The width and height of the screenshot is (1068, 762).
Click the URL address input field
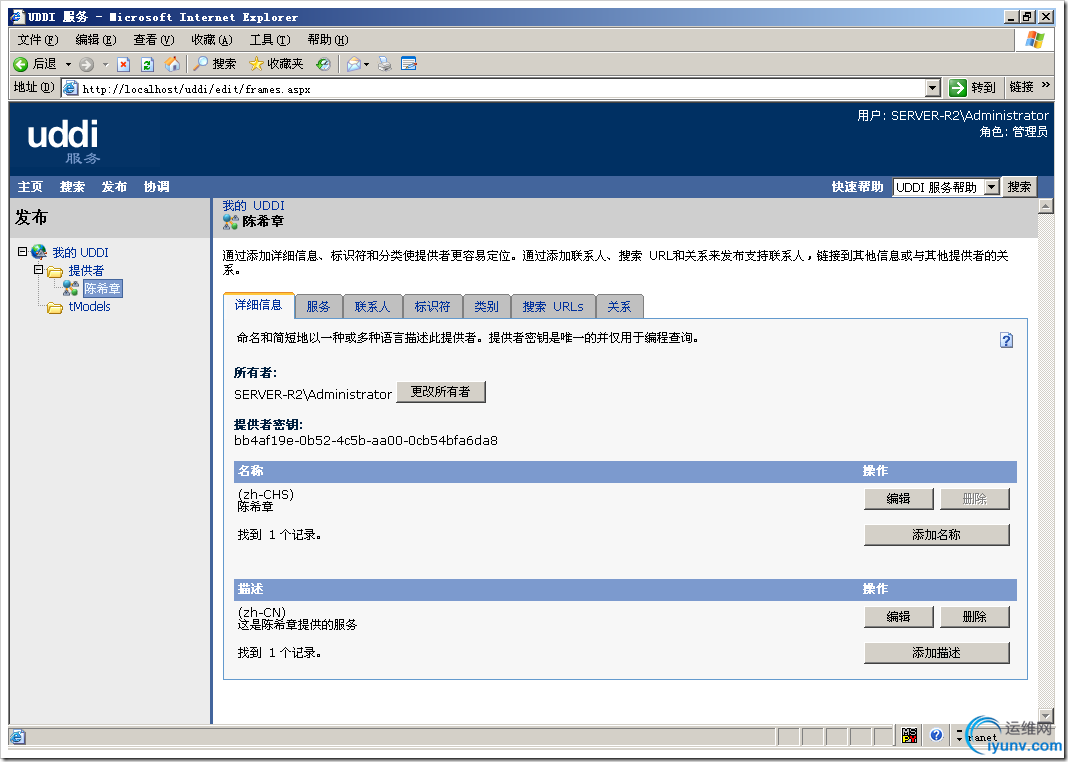(x=503, y=89)
